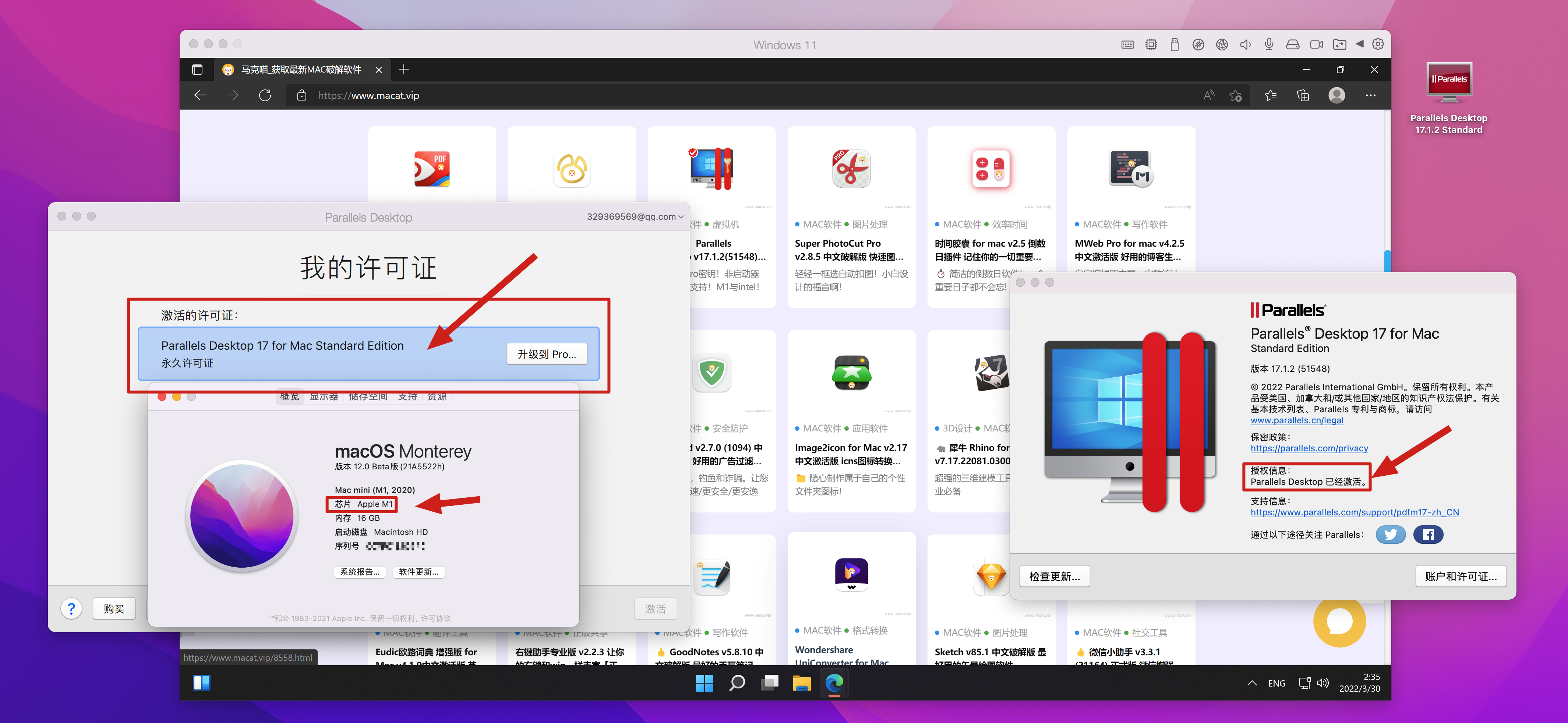Click the sound speaker icon in the Parallels toolbar
Viewport: 1568px width, 723px height.
[x=1246, y=45]
